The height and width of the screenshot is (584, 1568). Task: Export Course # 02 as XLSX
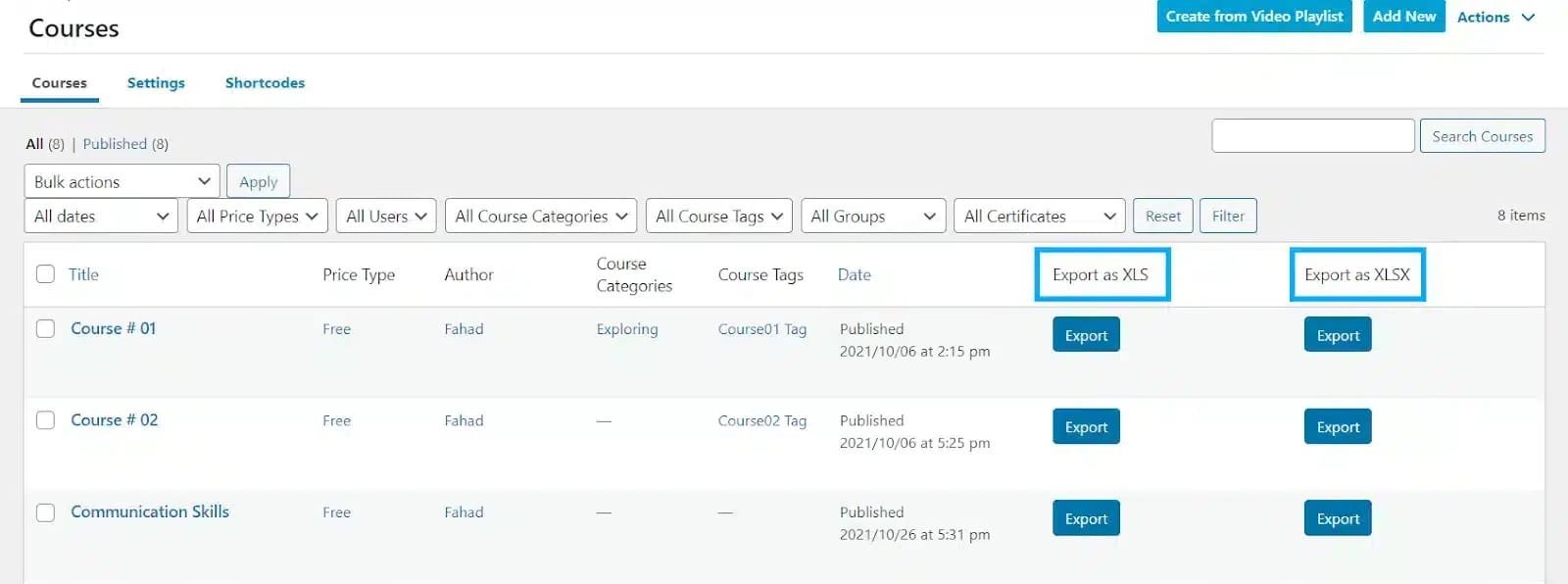pos(1338,427)
